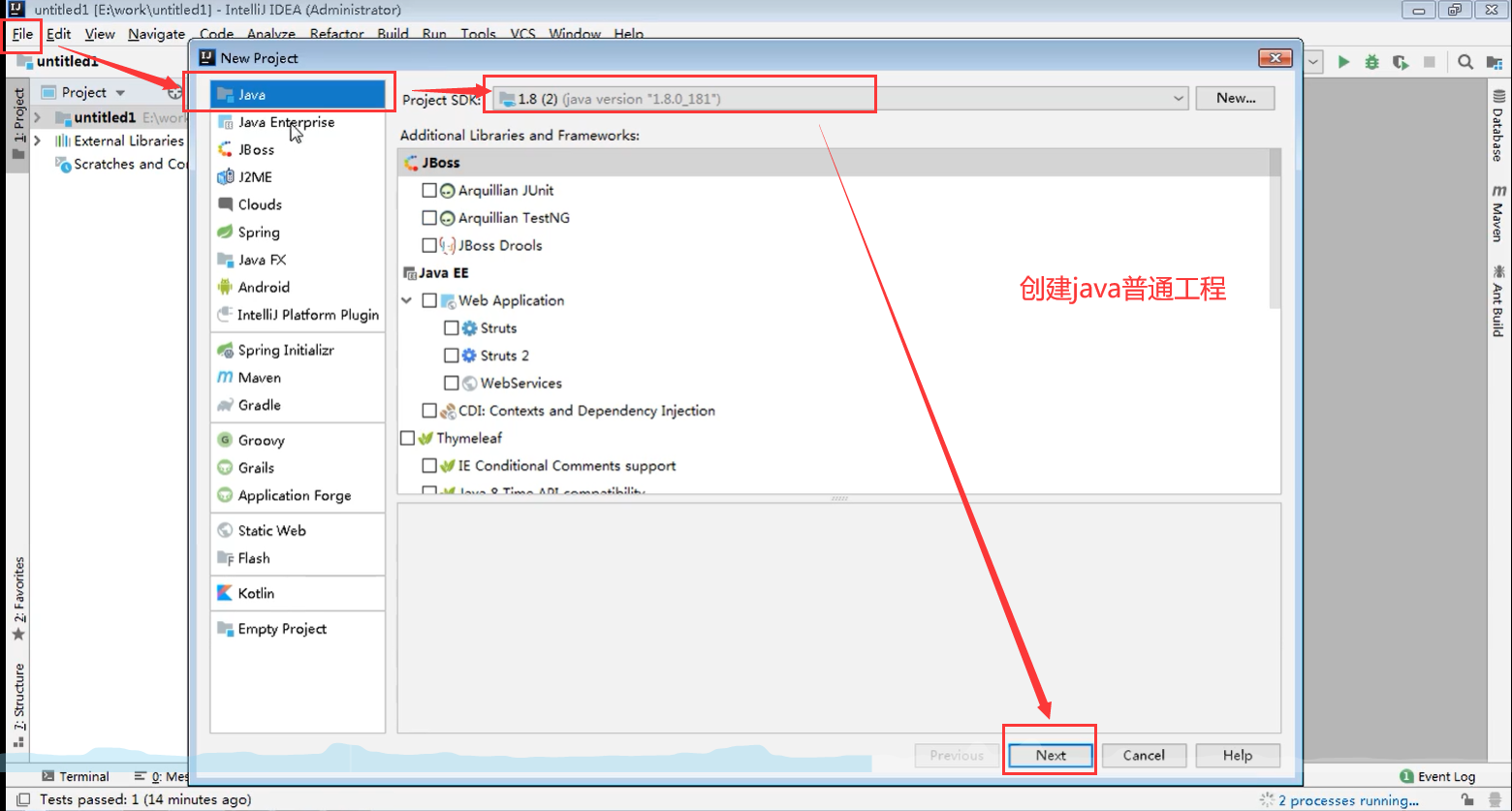Viewport: 1512px width, 811px height.
Task: Click status bar tool windows toggle icon
Action: point(23,800)
